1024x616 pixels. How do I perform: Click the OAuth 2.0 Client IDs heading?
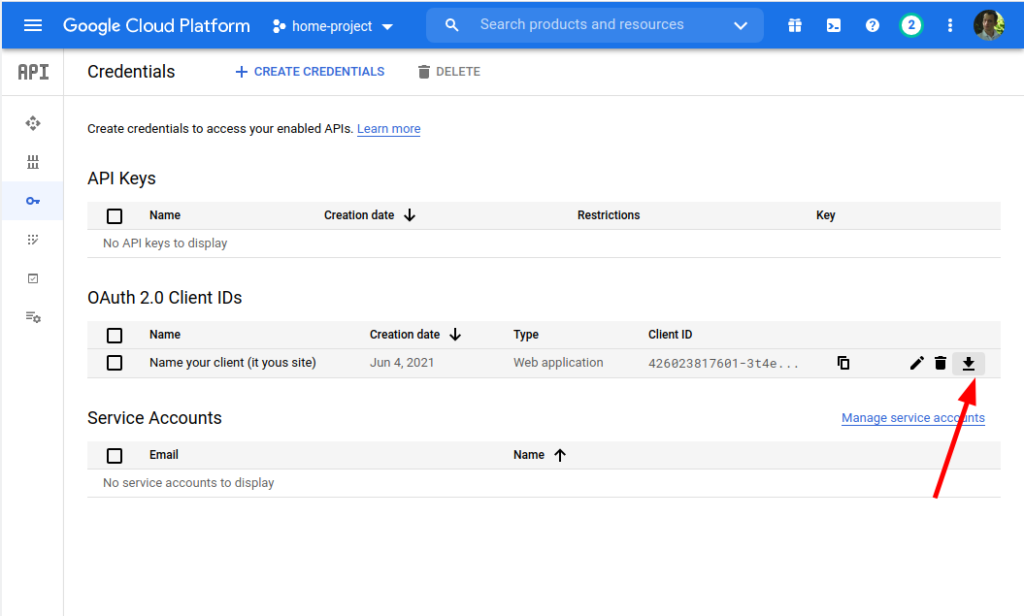165,298
